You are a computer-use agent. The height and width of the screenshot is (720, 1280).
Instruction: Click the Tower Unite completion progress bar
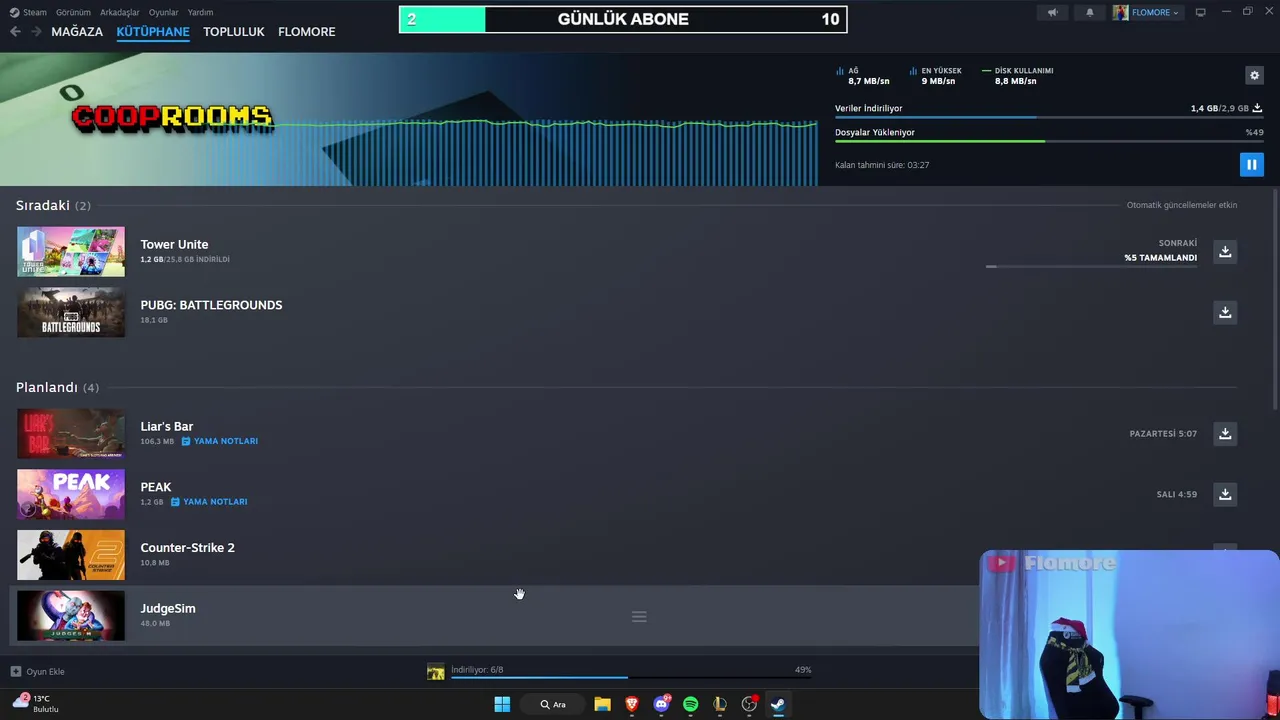(1091, 267)
